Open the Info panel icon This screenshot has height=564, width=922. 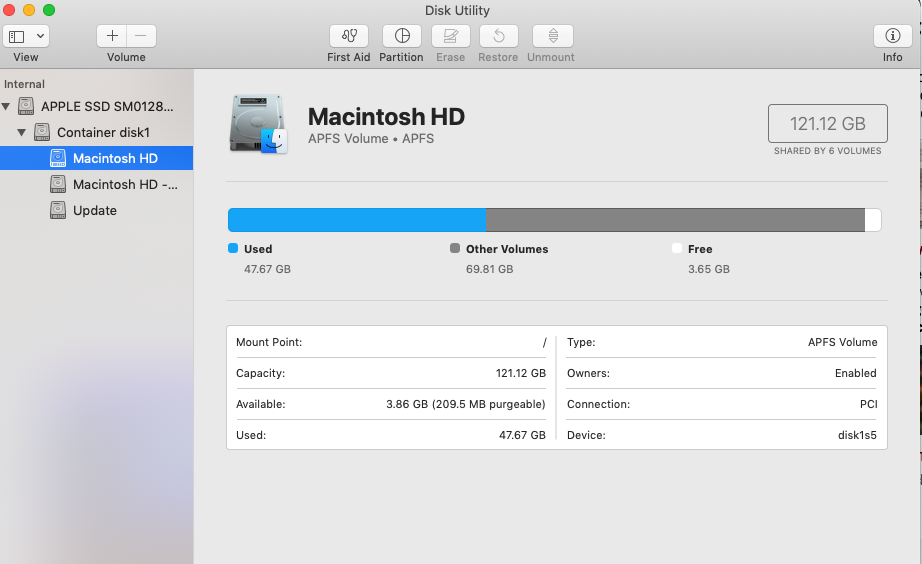(893, 36)
